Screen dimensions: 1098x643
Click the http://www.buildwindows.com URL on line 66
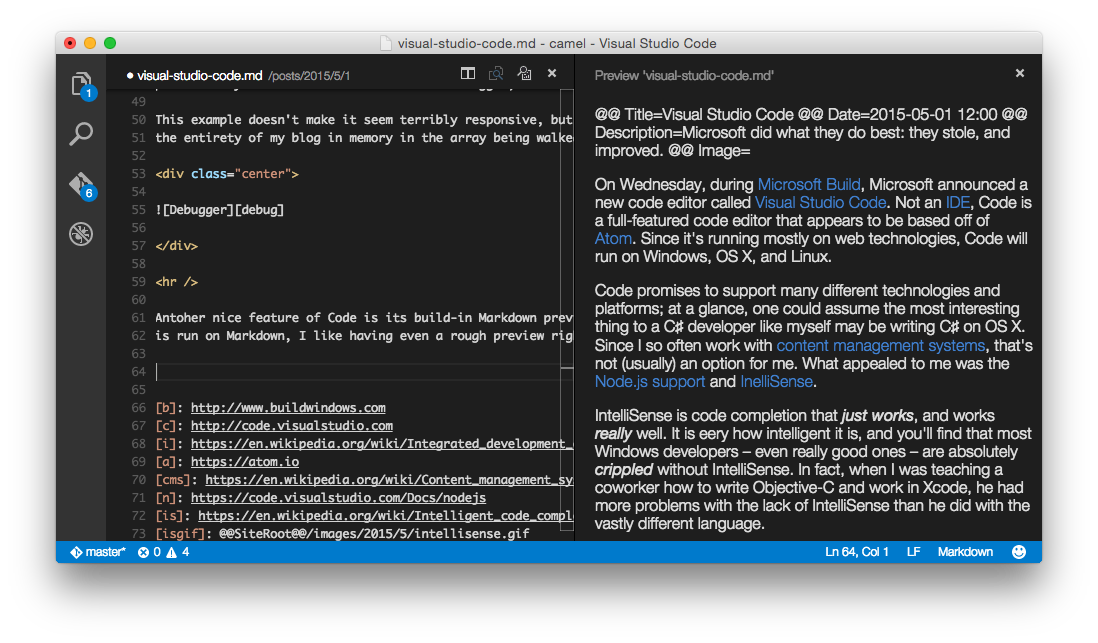click(288, 408)
